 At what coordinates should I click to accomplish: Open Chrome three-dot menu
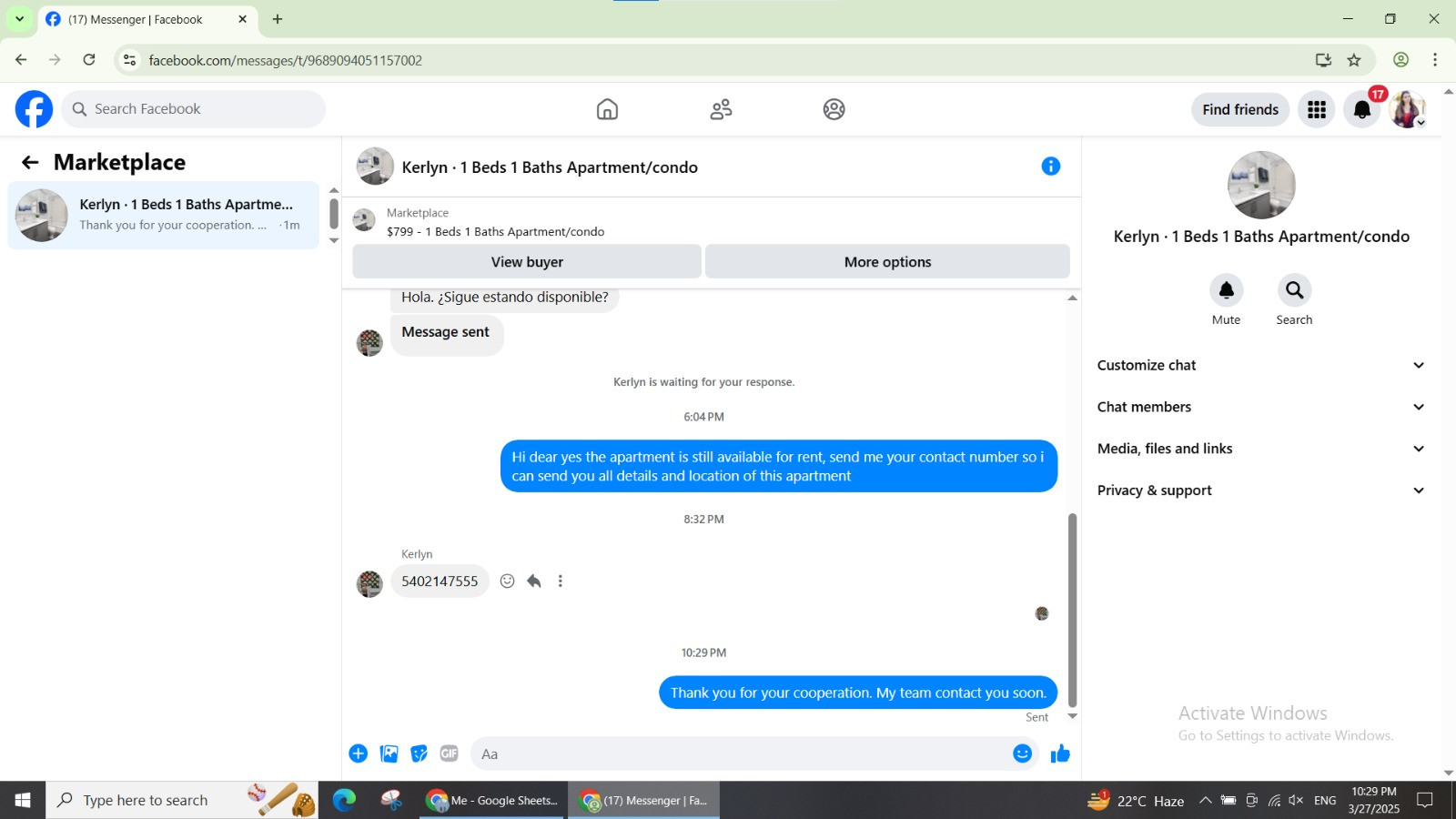coord(1435,60)
